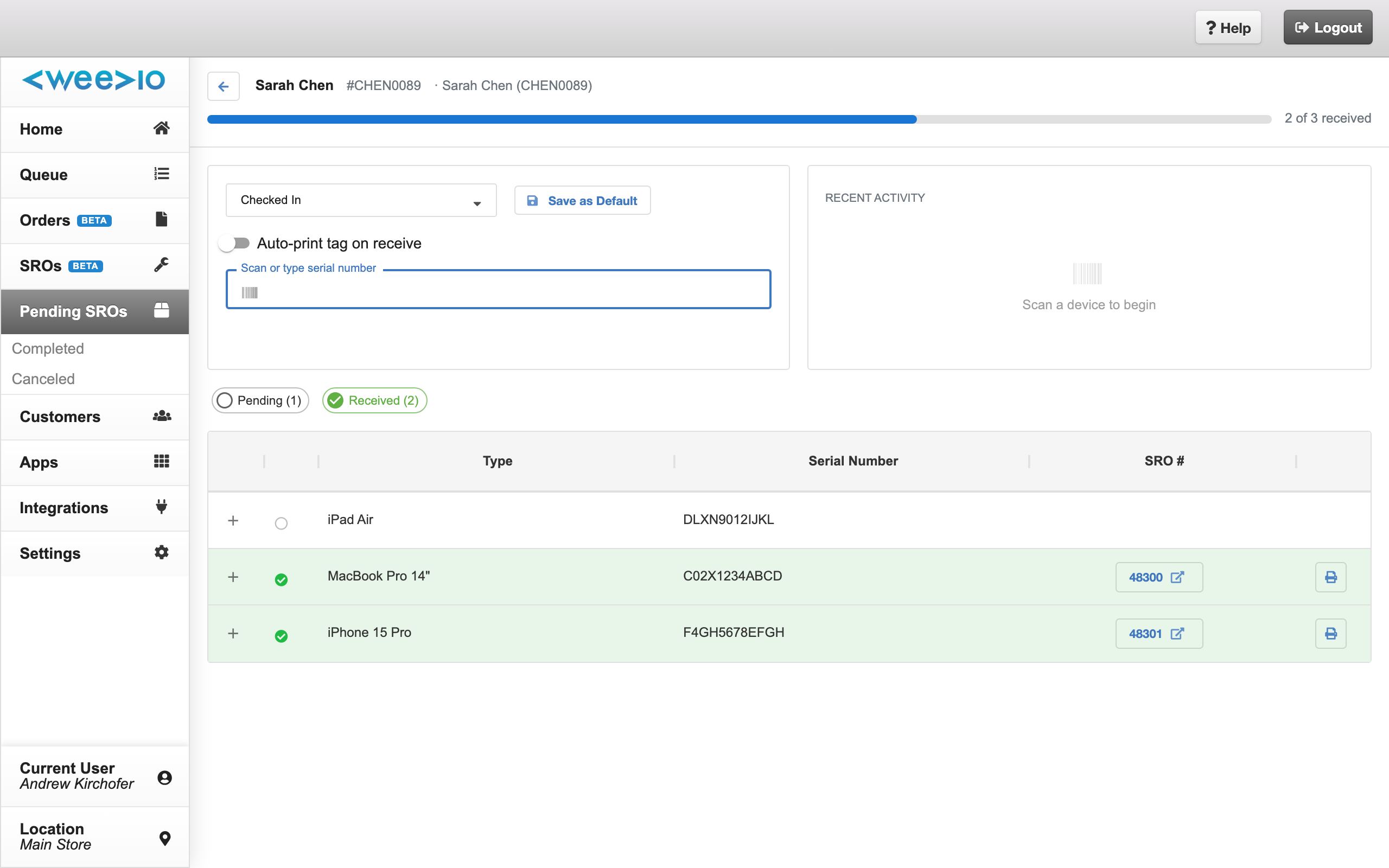
Task: Click the green check on MacBook Pro row
Action: click(281, 580)
